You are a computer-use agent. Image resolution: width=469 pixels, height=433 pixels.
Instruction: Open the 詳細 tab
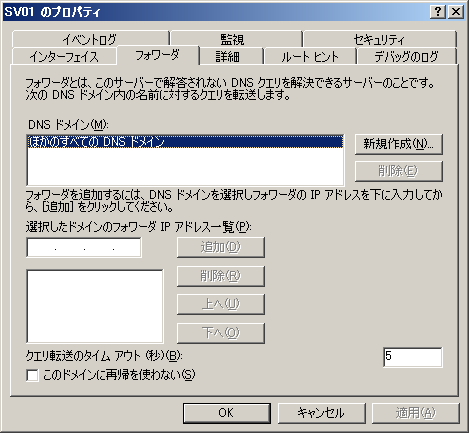228,56
